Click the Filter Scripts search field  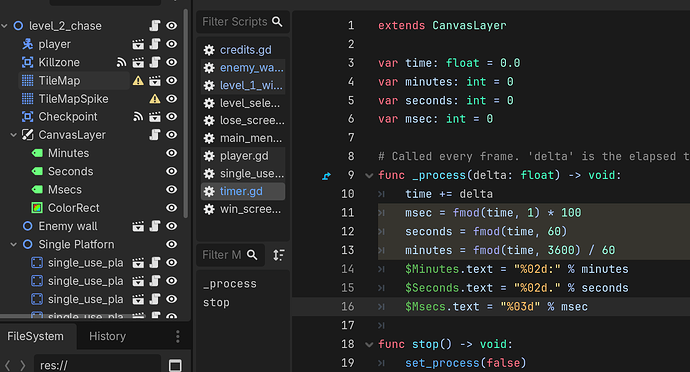[242, 22]
